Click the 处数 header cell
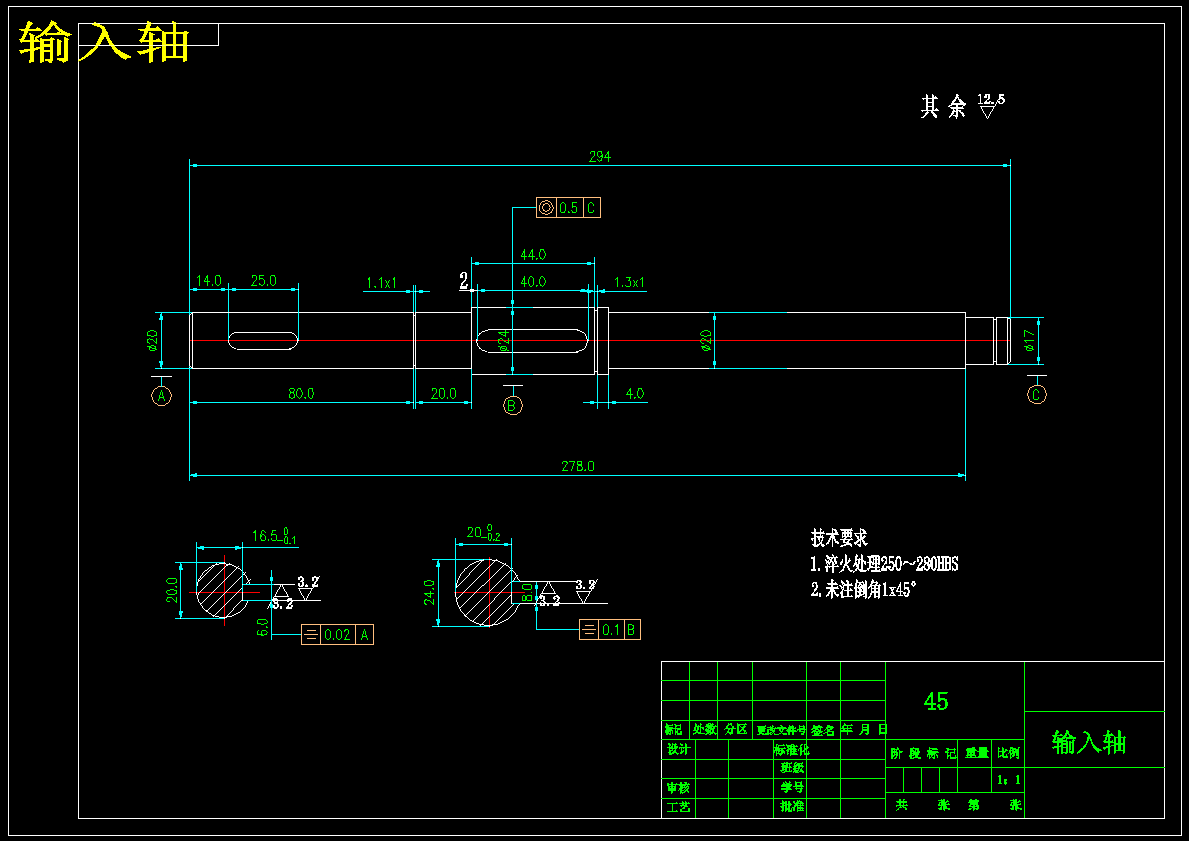The height and width of the screenshot is (841, 1189). tap(704, 730)
